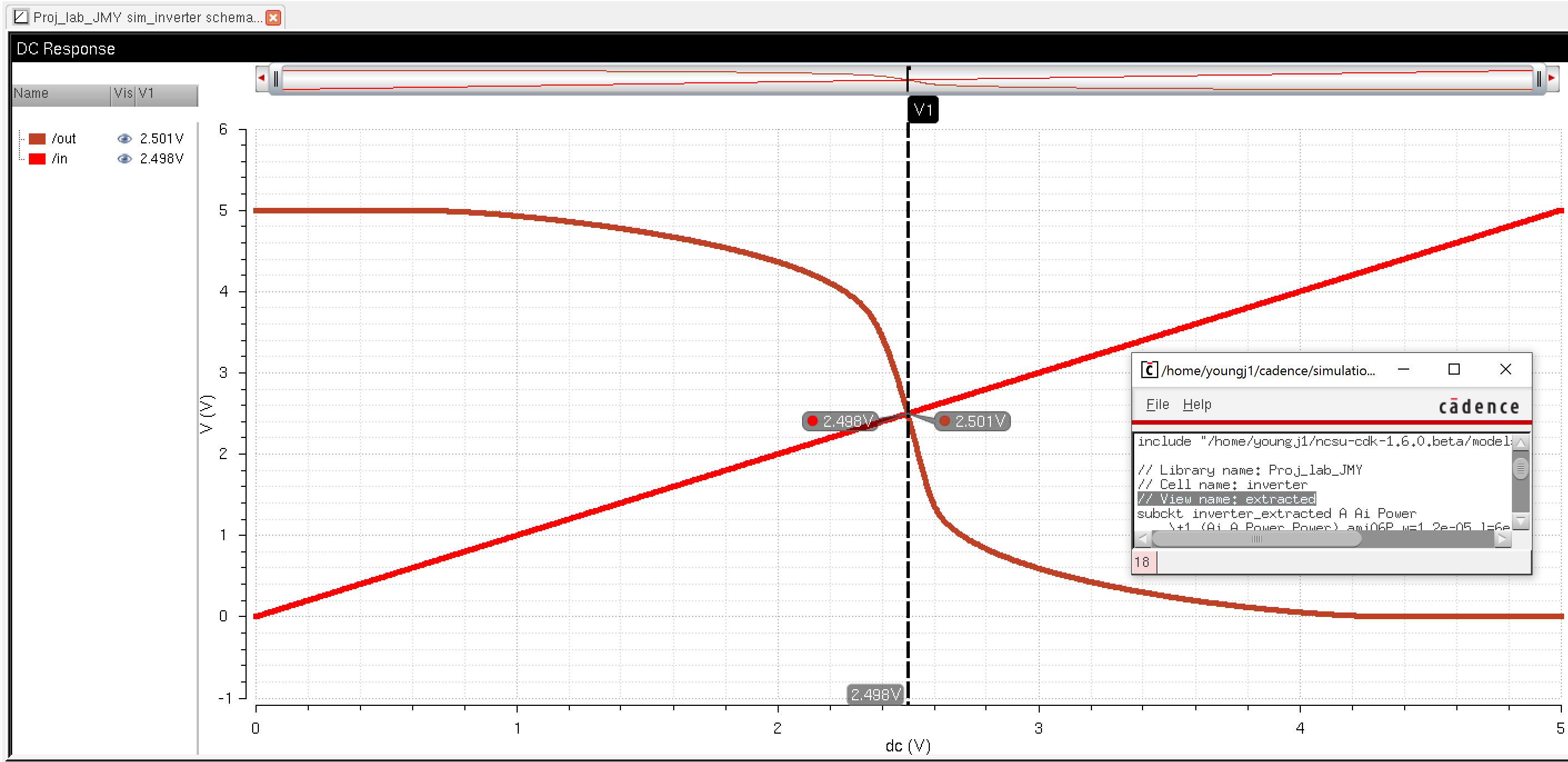Click the /in trace red color swatch
This screenshot has height=762, width=1568.
(37, 159)
